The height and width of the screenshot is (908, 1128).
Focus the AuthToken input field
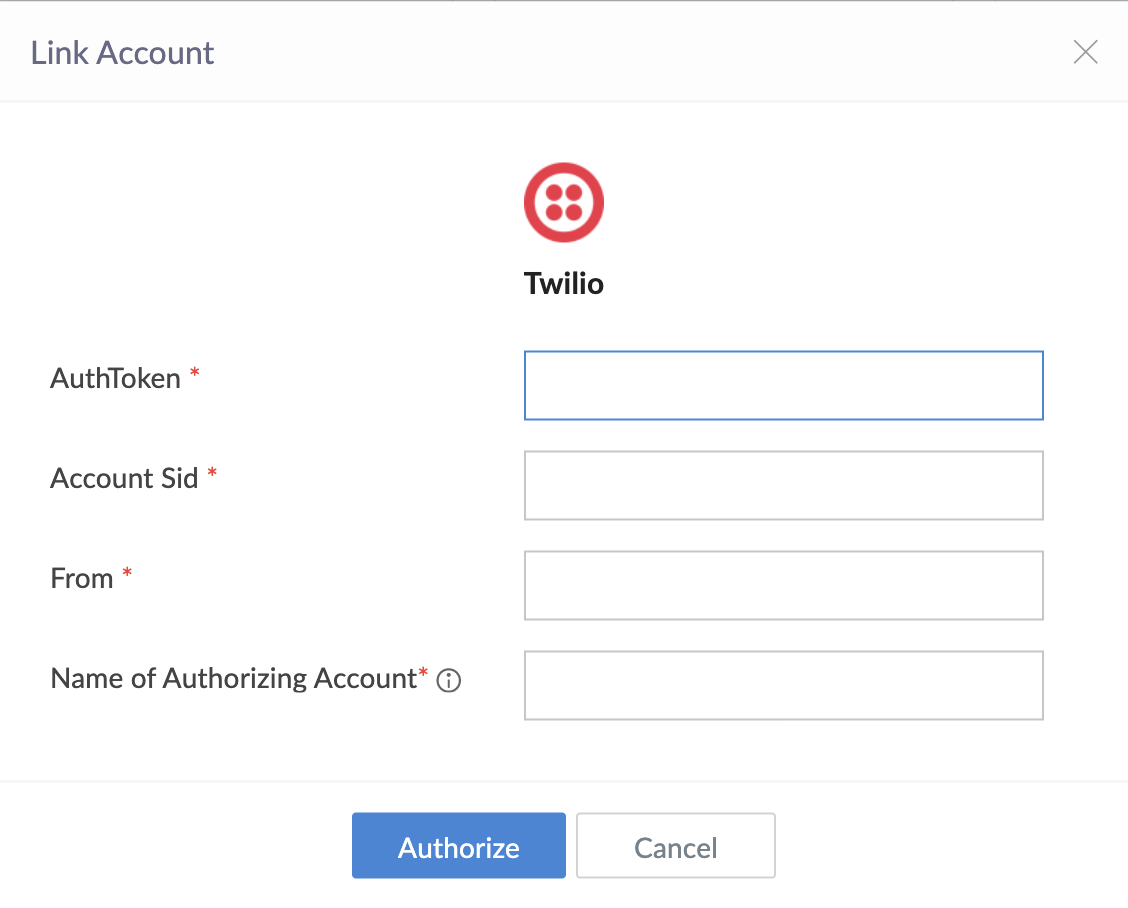click(x=783, y=385)
